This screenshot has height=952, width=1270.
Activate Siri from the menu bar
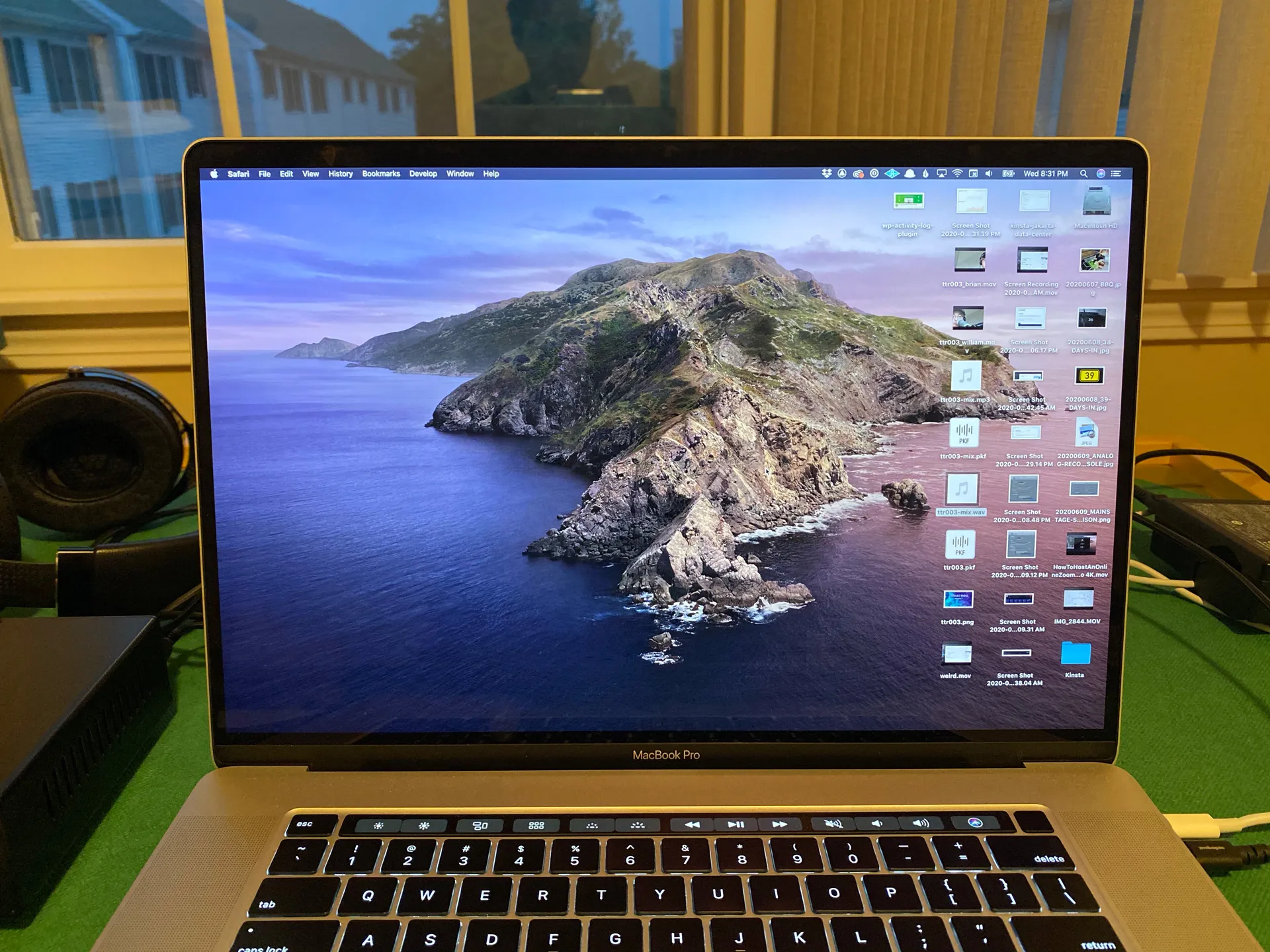(x=1100, y=173)
